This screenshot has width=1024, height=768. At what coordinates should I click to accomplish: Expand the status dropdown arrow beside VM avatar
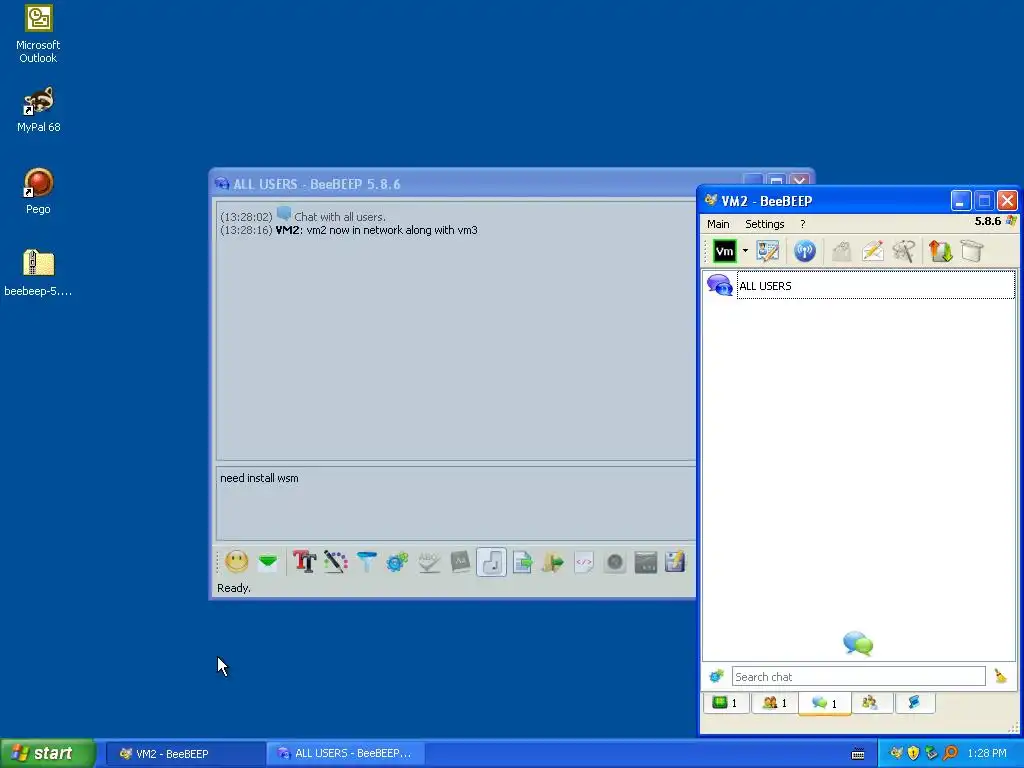pos(745,251)
